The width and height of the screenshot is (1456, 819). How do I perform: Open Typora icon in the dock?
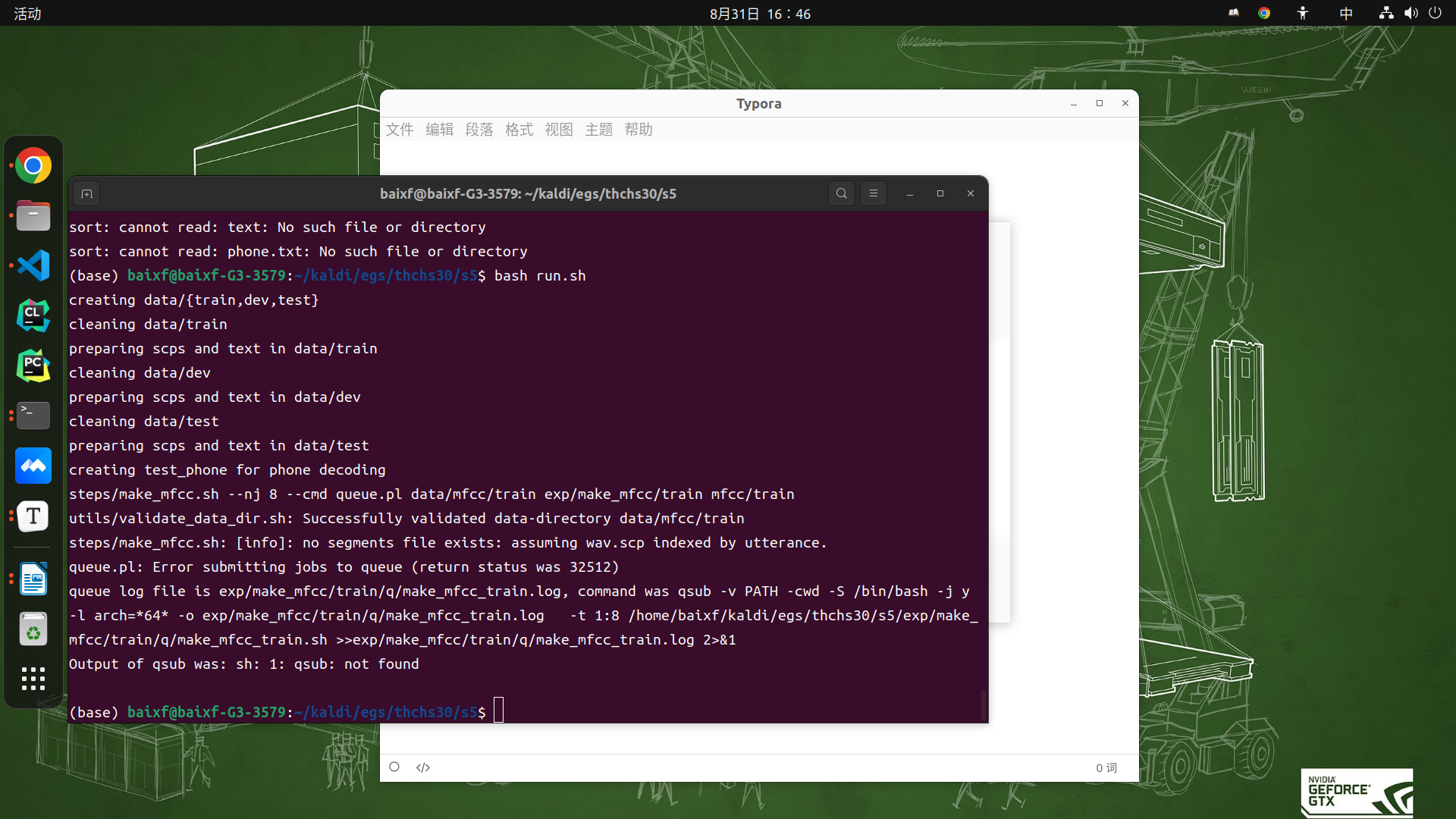[33, 516]
